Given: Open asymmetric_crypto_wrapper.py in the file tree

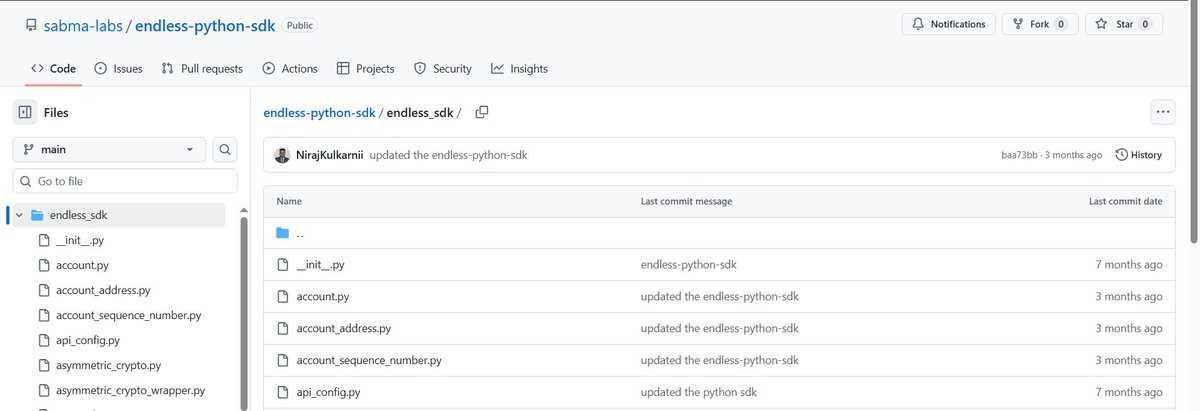Looking at the screenshot, I should coord(131,390).
